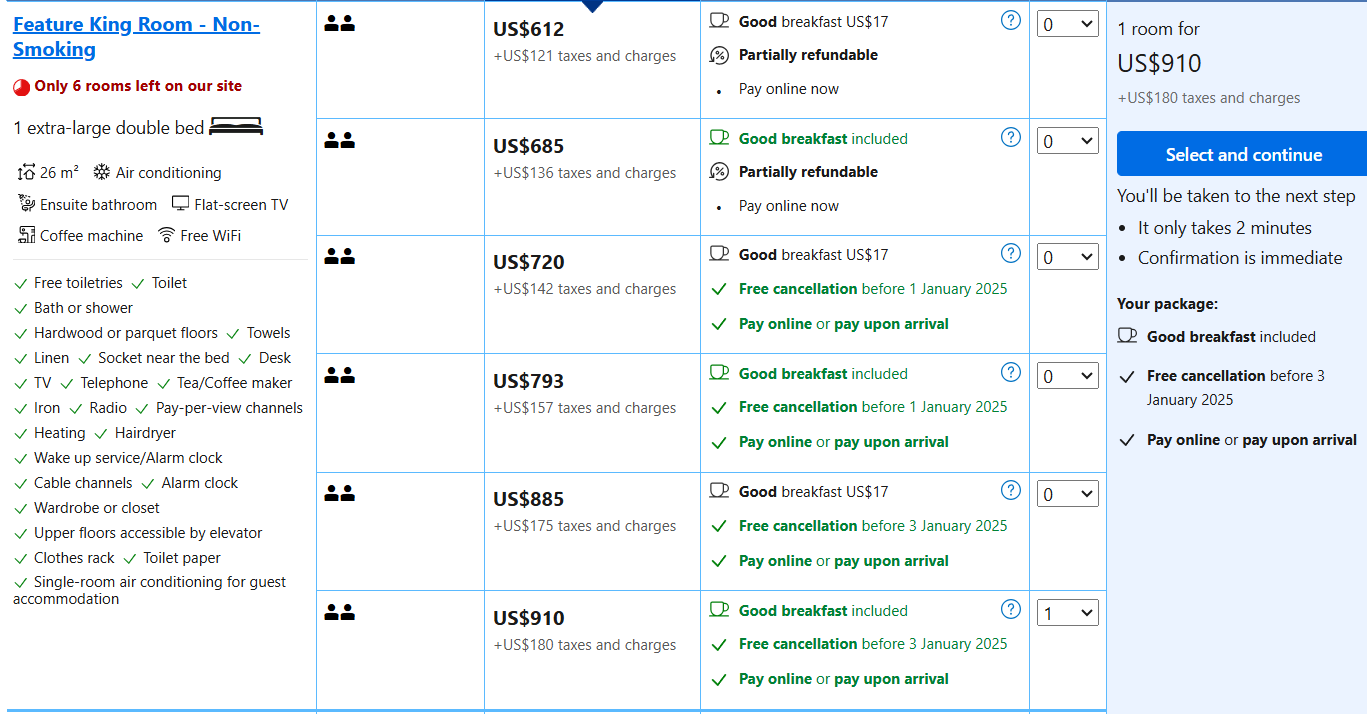This screenshot has width=1367, height=714.
Task: Click the two-guest occupancy icon for US$885
Action: point(340,494)
